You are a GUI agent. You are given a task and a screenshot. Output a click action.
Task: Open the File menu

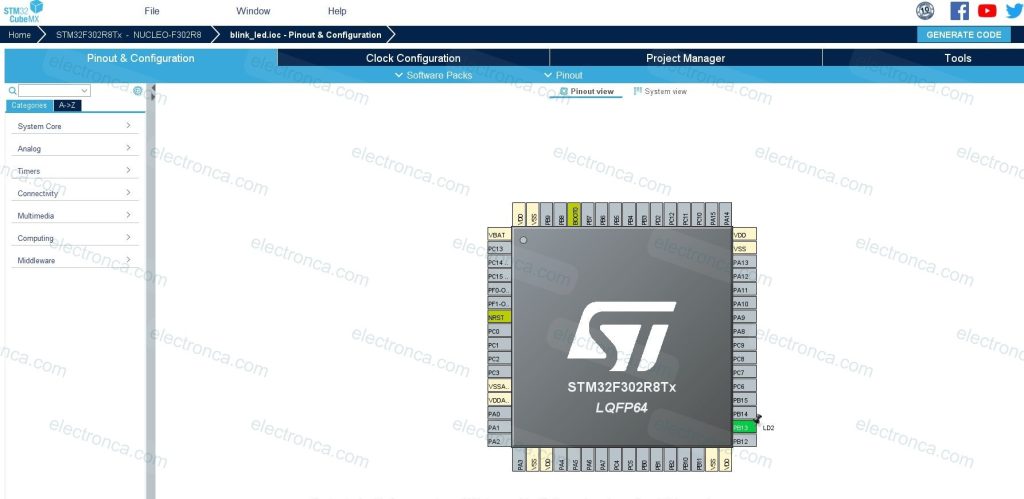click(152, 11)
